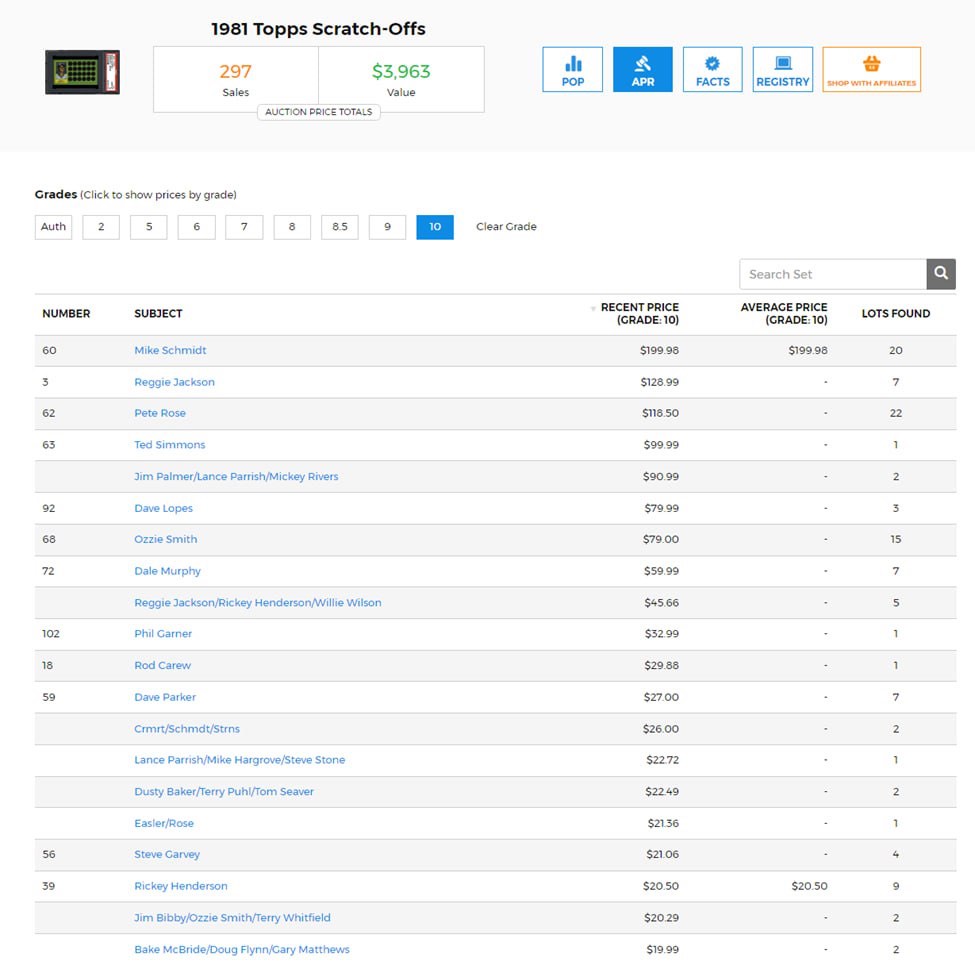Open Rod Carew card link
This screenshot has height=965, width=975.
click(x=162, y=665)
